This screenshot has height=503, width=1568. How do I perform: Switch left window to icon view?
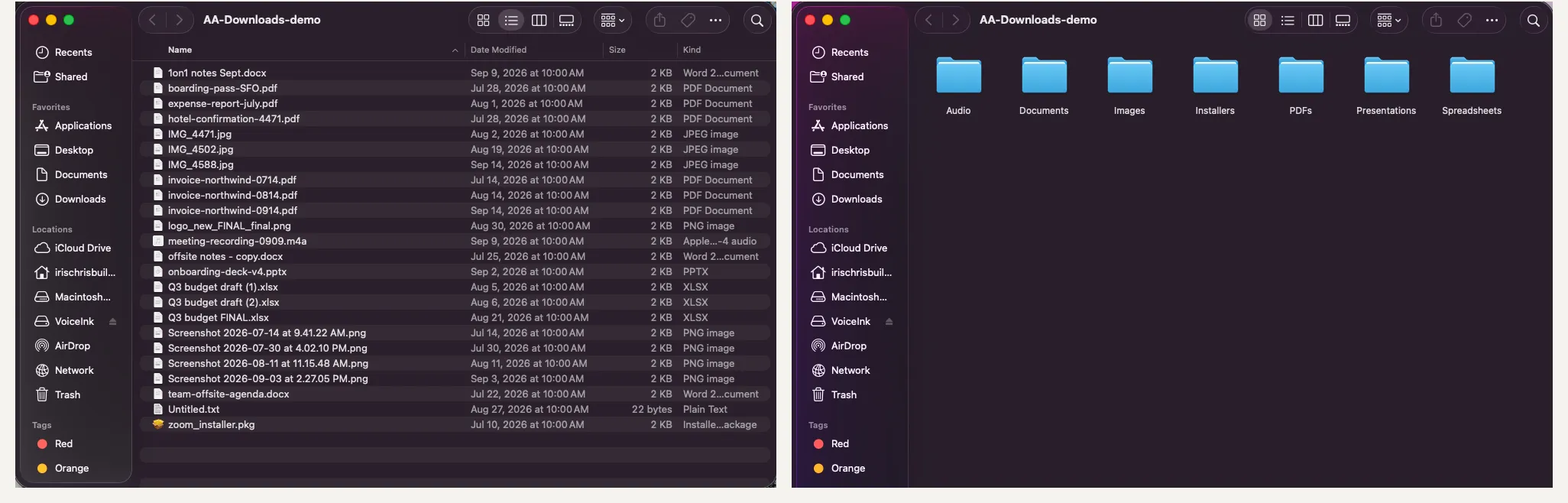tap(483, 21)
